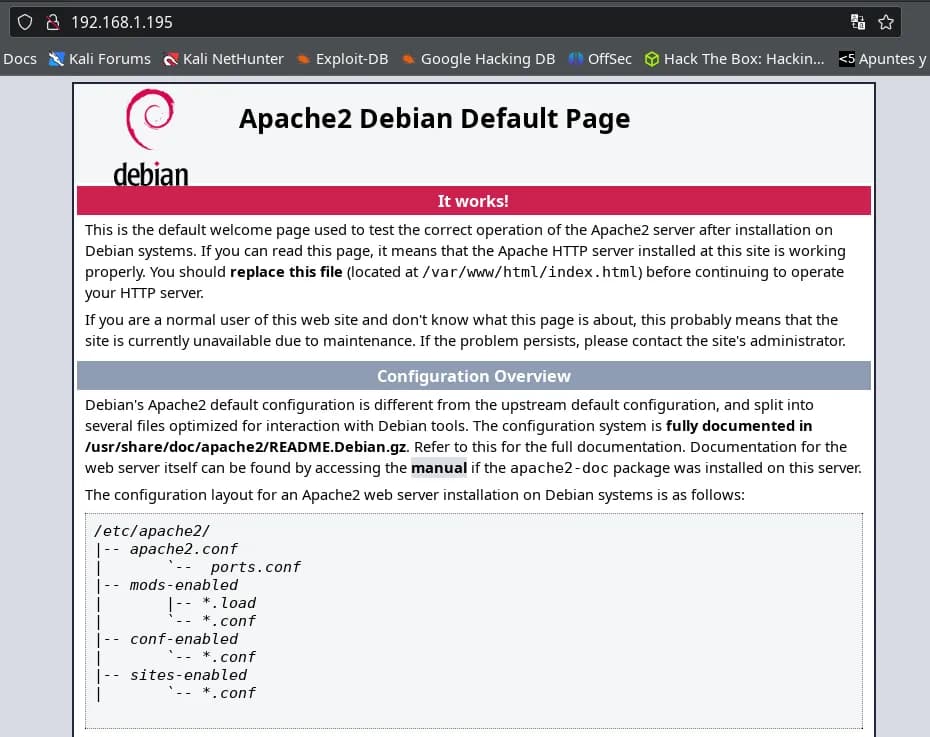The width and height of the screenshot is (930, 737).
Task: Click the manual link in Configuration Overview
Action: click(x=439, y=468)
